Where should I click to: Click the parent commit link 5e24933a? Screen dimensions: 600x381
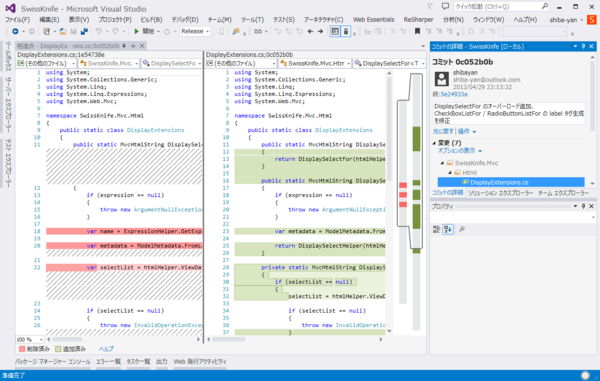[x=453, y=94]
